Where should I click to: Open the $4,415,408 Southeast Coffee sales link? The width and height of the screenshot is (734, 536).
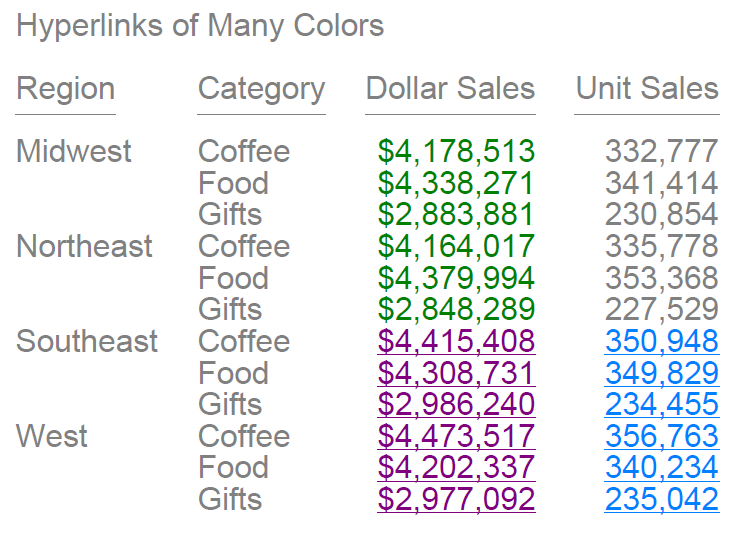click(x=456, y=341)
